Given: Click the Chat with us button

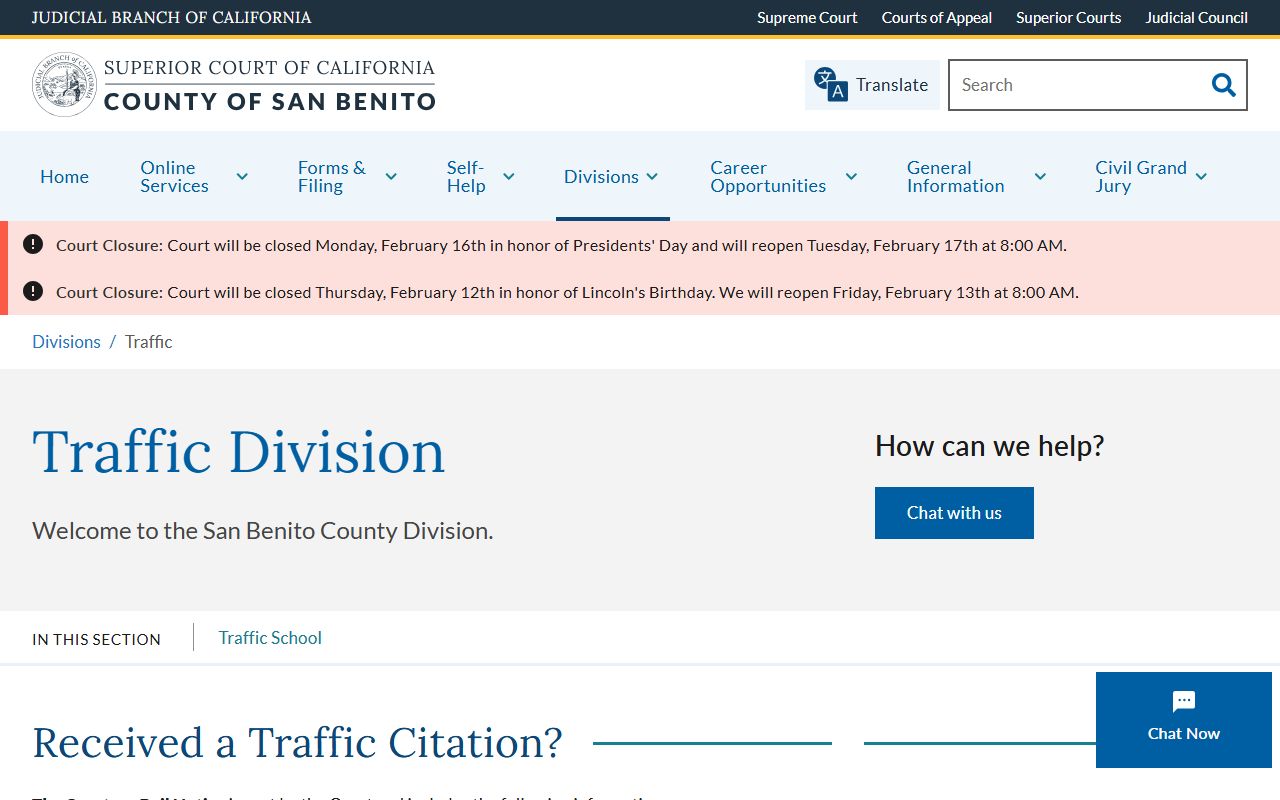Looking at the screenshot, I should click(x=954, y=513).
